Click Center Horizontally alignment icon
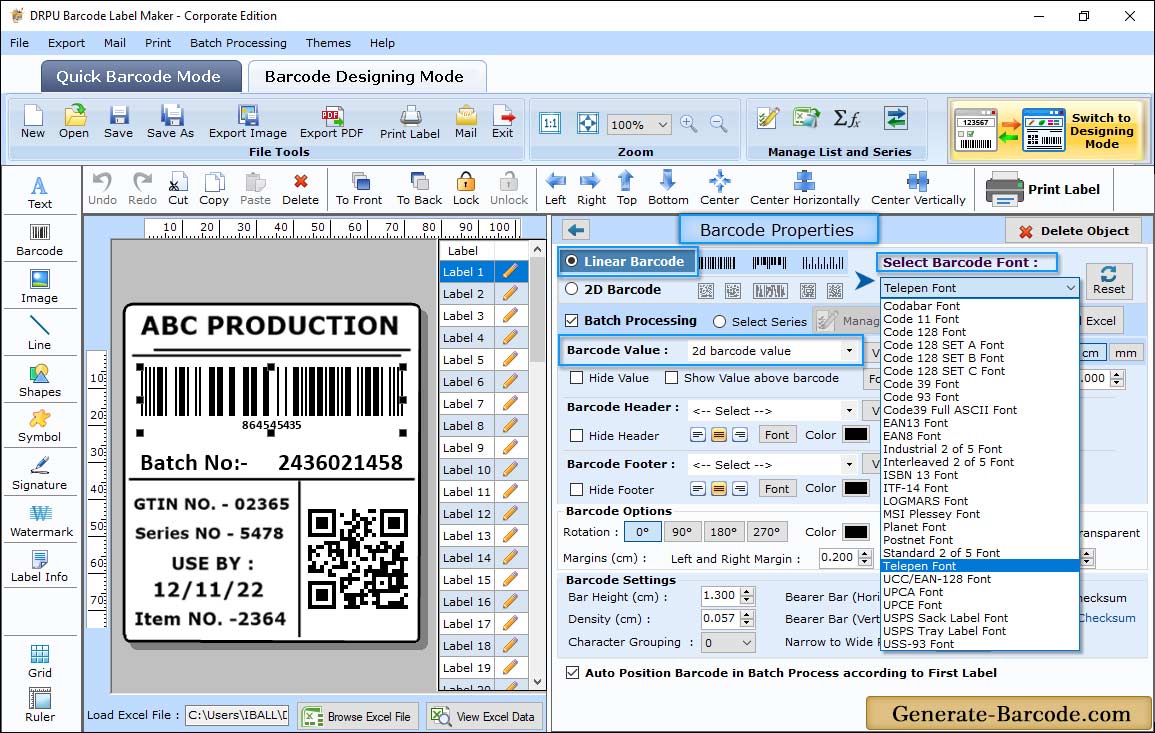The width and height of the screenshot is (1155, 733). 804,189
